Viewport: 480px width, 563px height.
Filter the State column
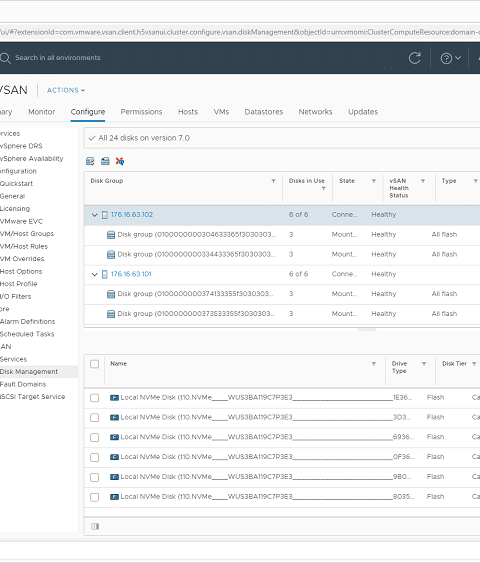tap(374, 181)
